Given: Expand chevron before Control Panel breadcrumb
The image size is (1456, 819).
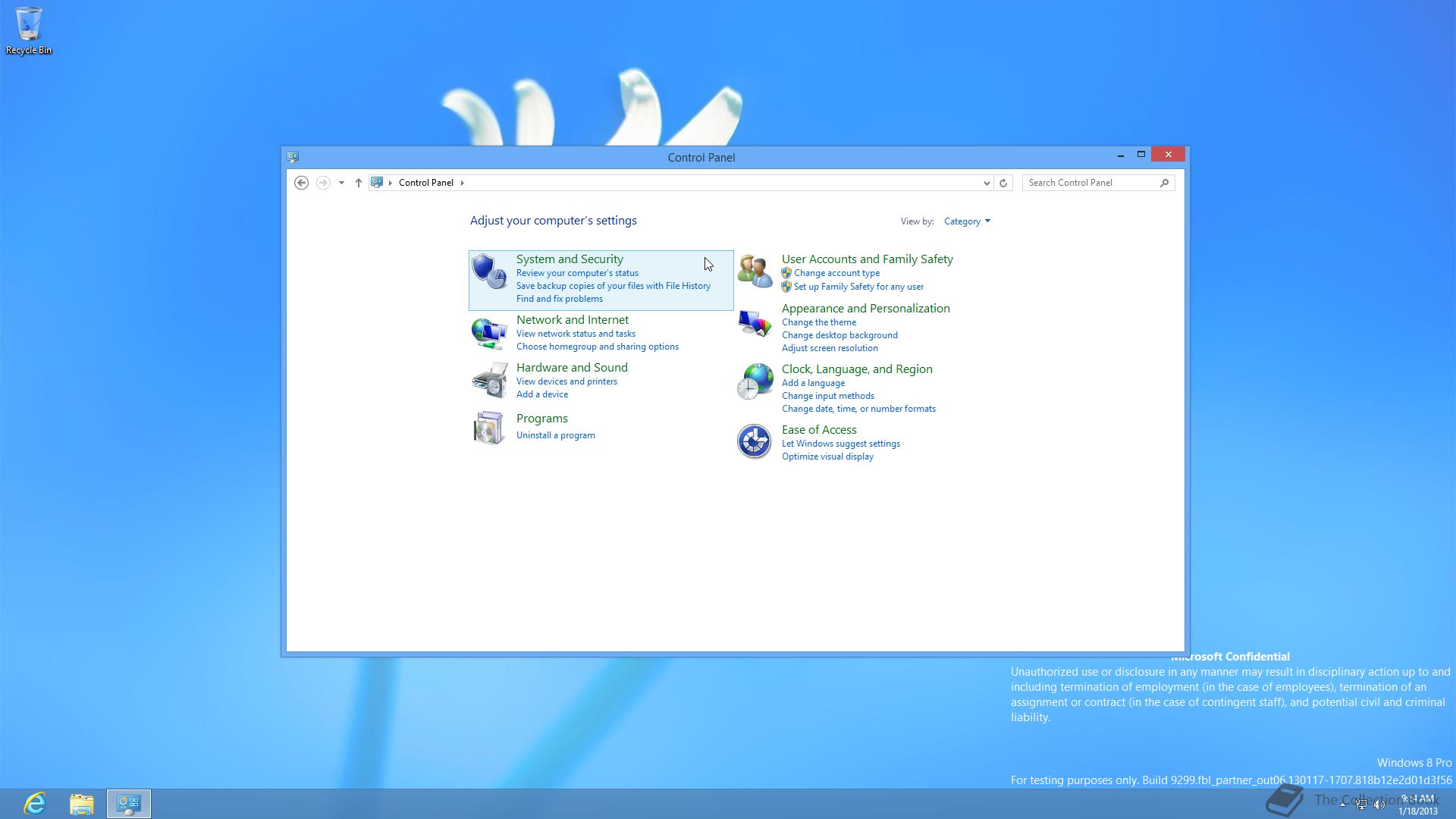Looking at the screenshot, I should [x=391, y=183].
